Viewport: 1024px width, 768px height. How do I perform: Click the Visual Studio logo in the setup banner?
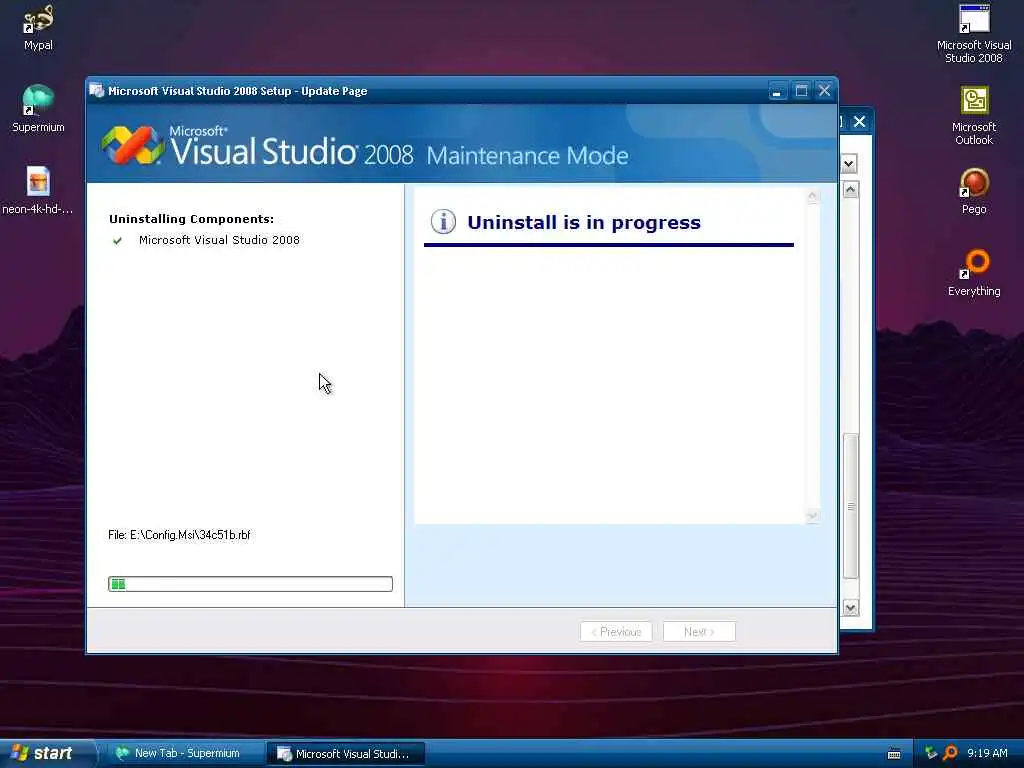132,145
